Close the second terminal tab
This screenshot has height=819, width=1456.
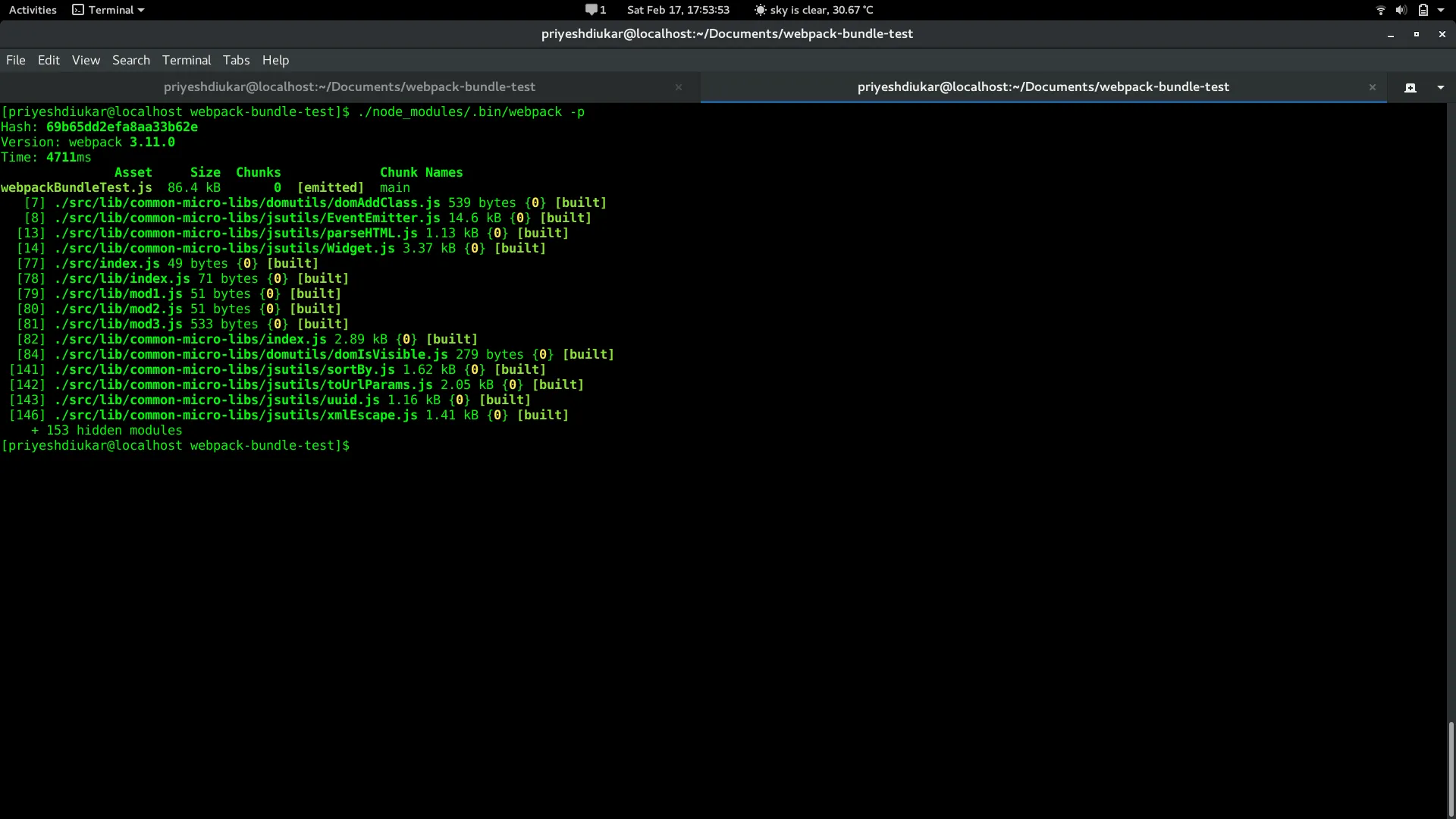(x=1372, y=87)
